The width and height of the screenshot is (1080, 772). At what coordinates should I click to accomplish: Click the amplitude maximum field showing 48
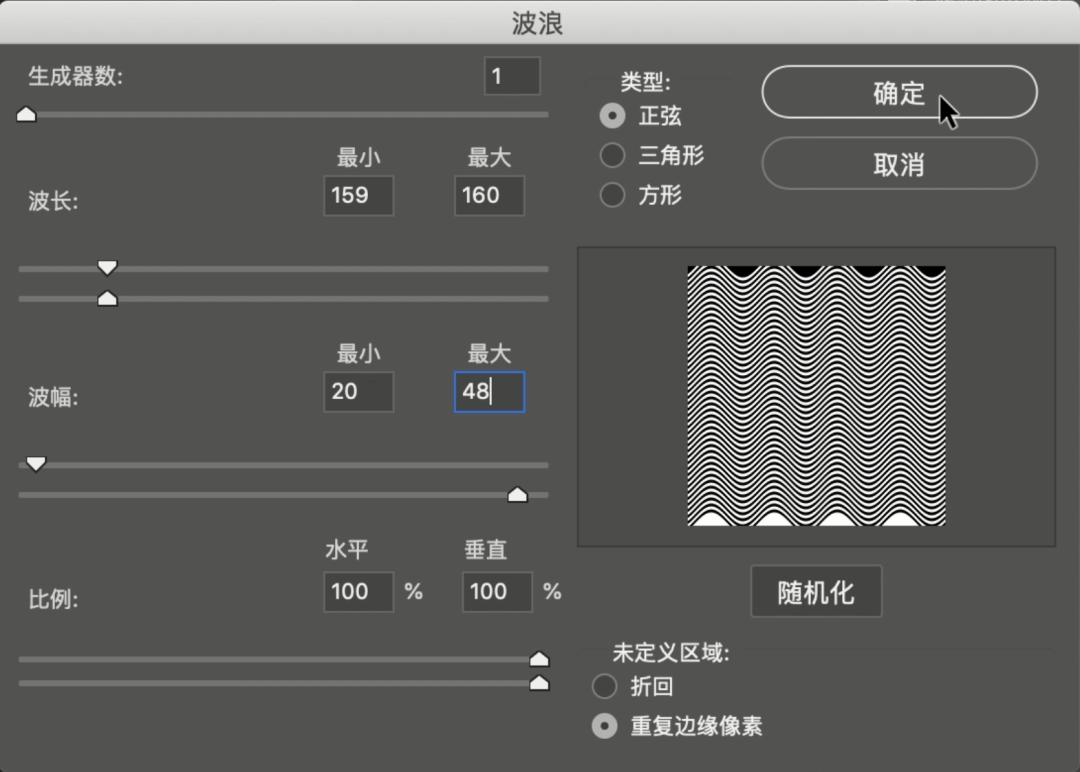488,392
